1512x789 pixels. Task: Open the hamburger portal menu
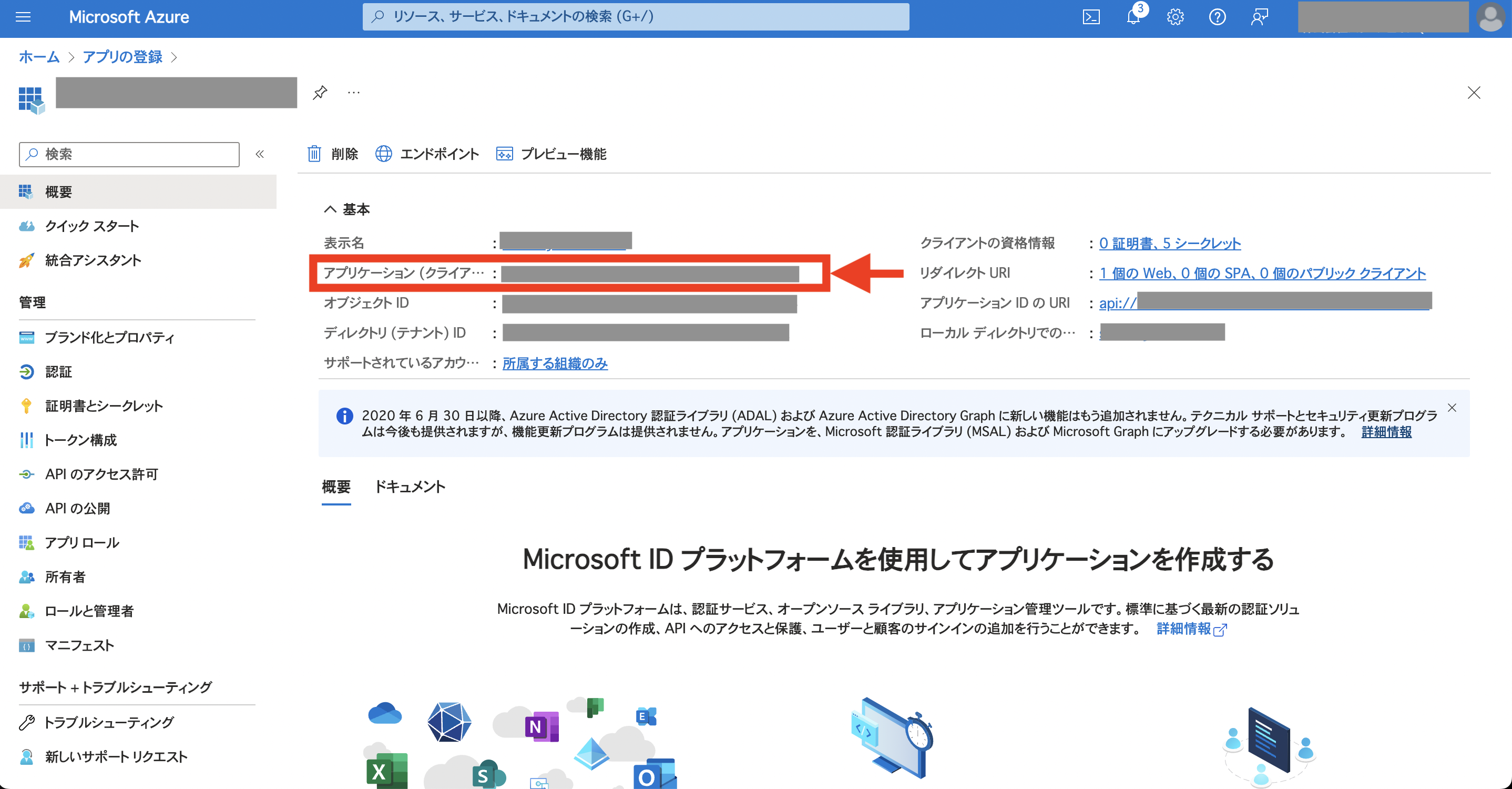pos(23,17)
